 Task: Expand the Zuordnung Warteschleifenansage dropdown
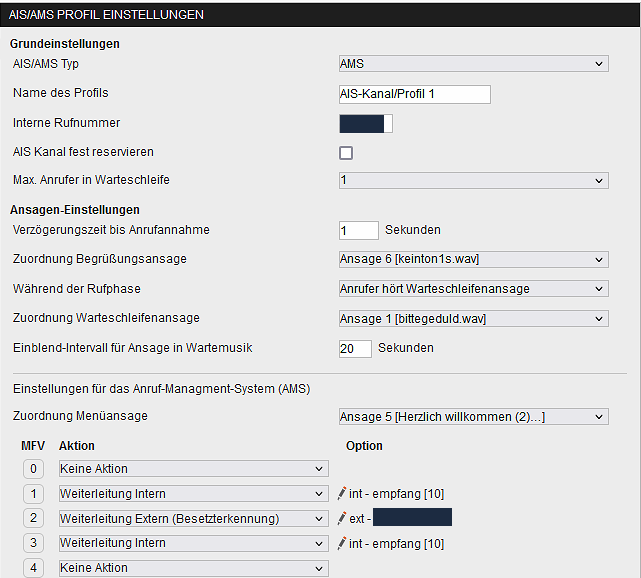click(473, 318)
